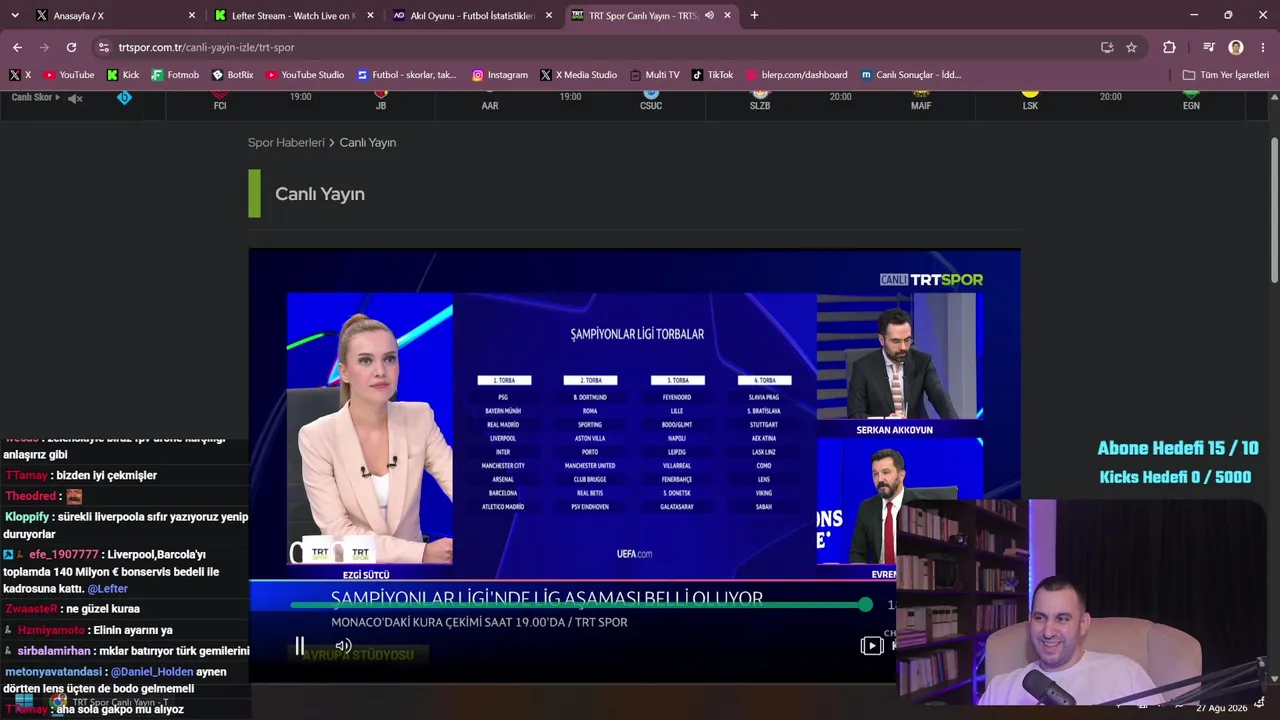Open the Chrome profile avatar
The image size is (1280, 720).
pos(1236,47)
